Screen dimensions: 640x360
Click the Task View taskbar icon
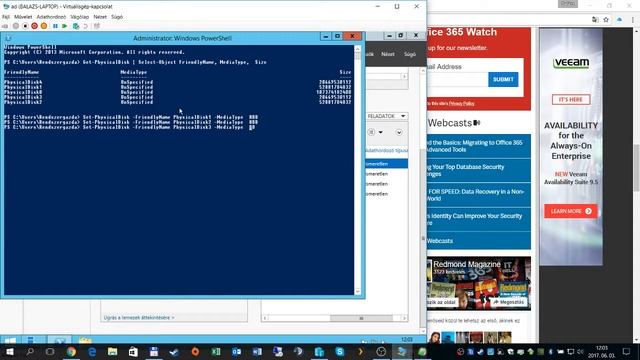50,351
